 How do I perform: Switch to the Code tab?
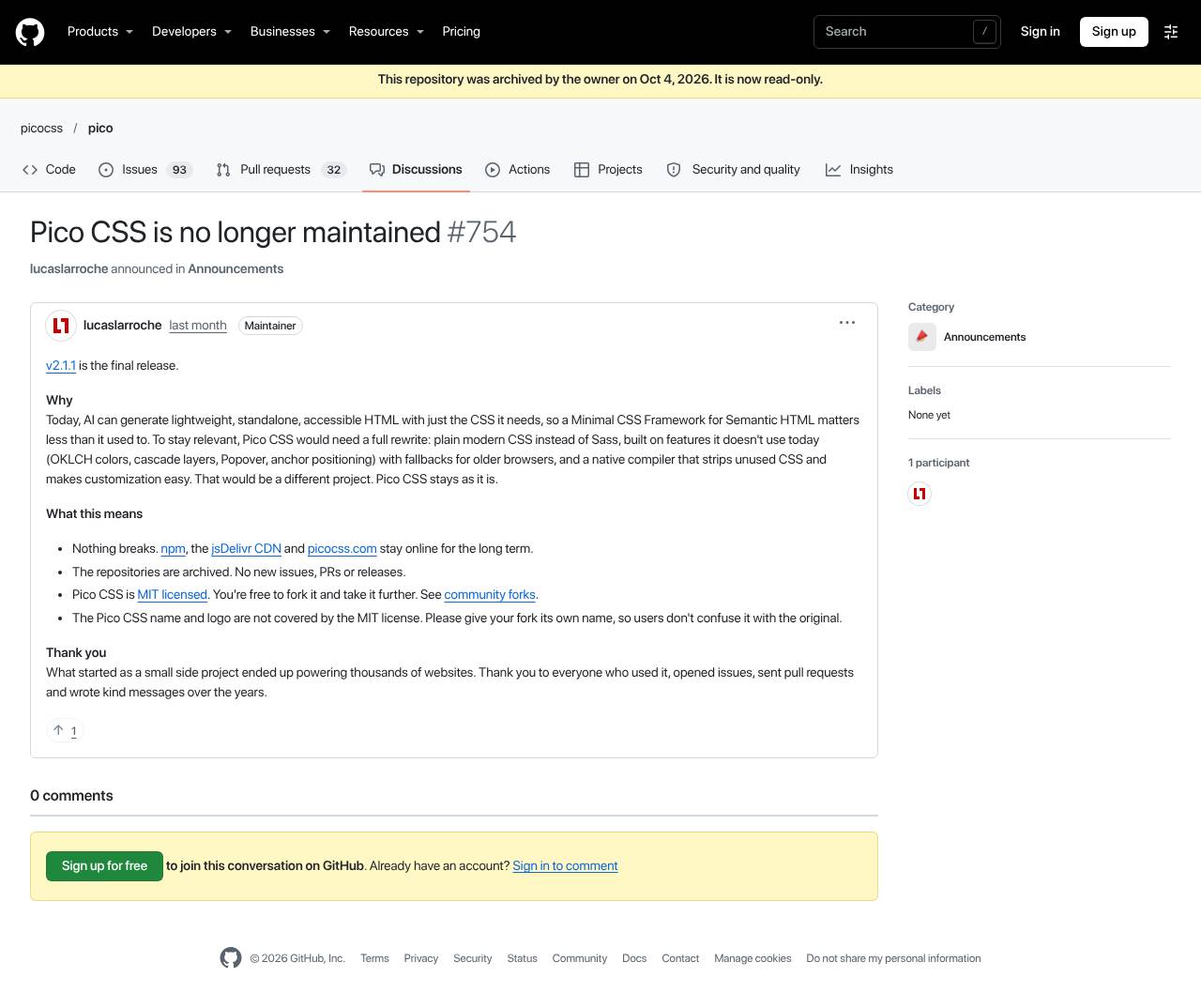click(x=49, y=170)
